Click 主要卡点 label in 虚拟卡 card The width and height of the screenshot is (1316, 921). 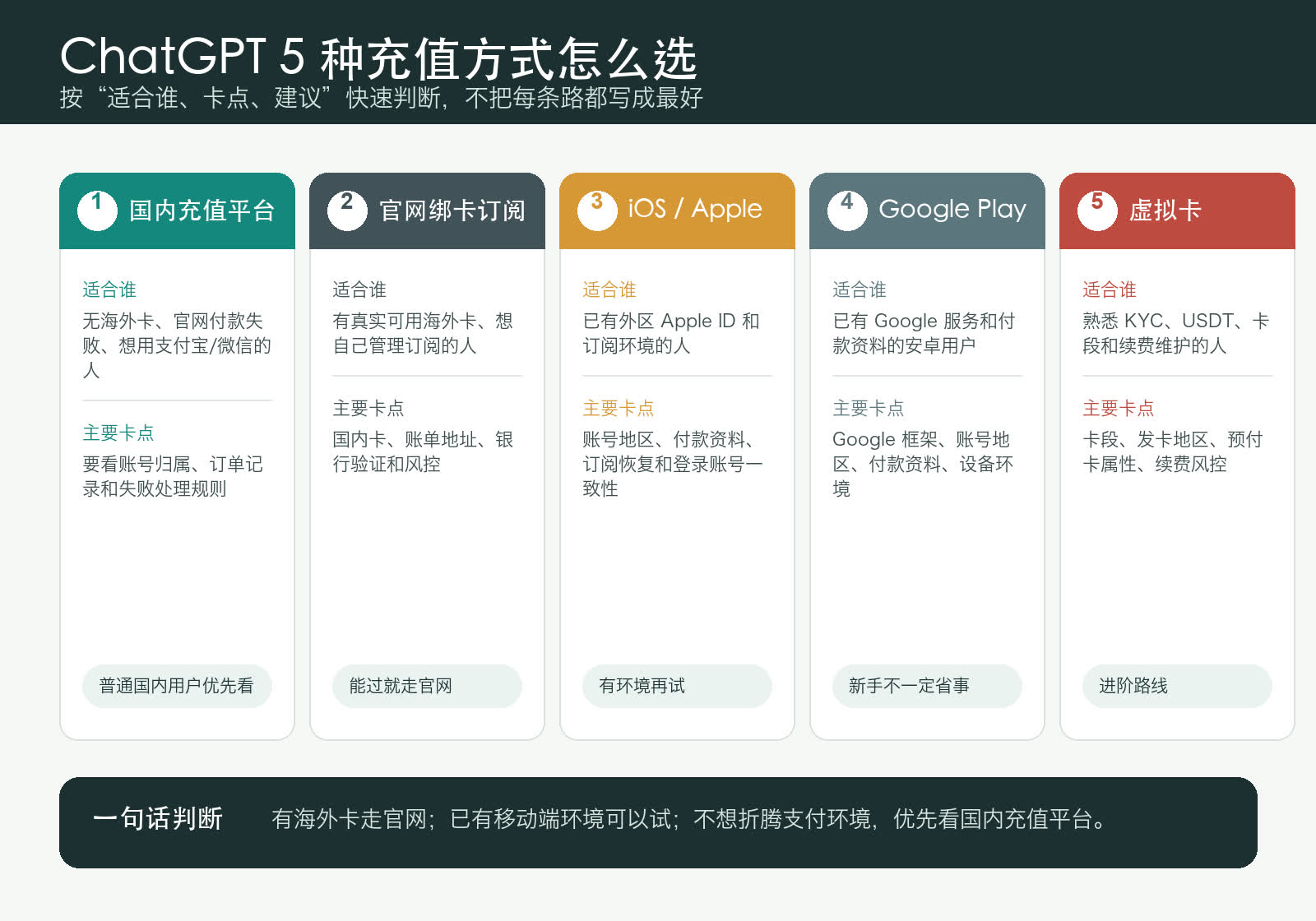tap(1119, 408)
